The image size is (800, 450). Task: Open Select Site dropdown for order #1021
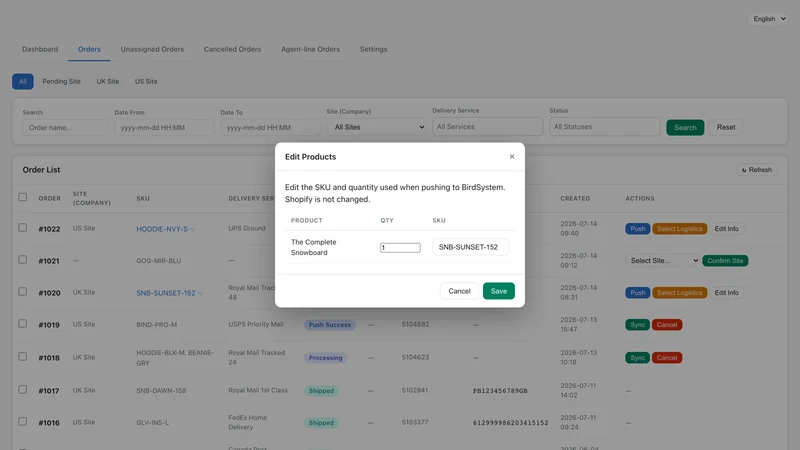coord(662,261)
